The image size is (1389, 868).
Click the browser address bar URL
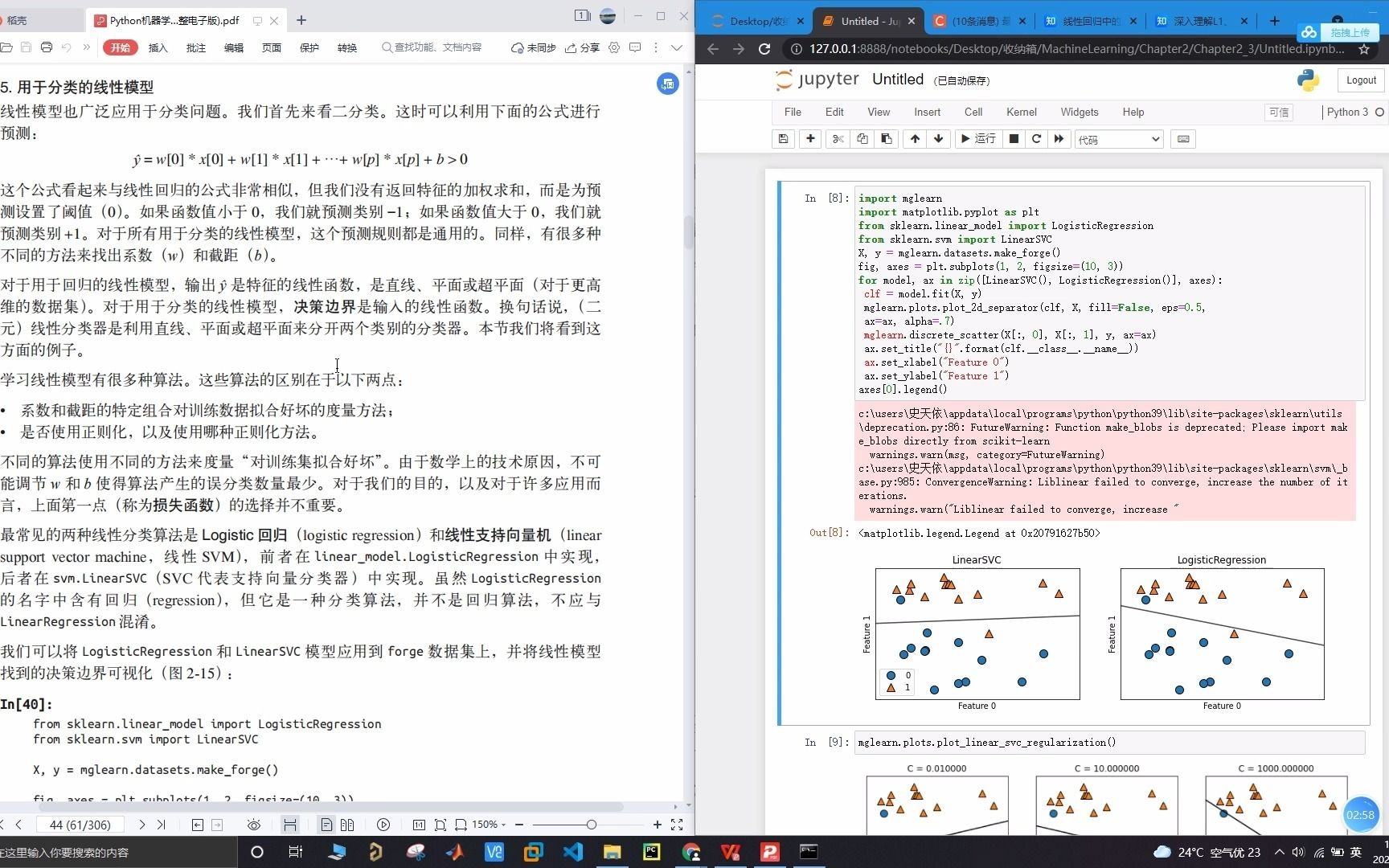(1076, 49)
